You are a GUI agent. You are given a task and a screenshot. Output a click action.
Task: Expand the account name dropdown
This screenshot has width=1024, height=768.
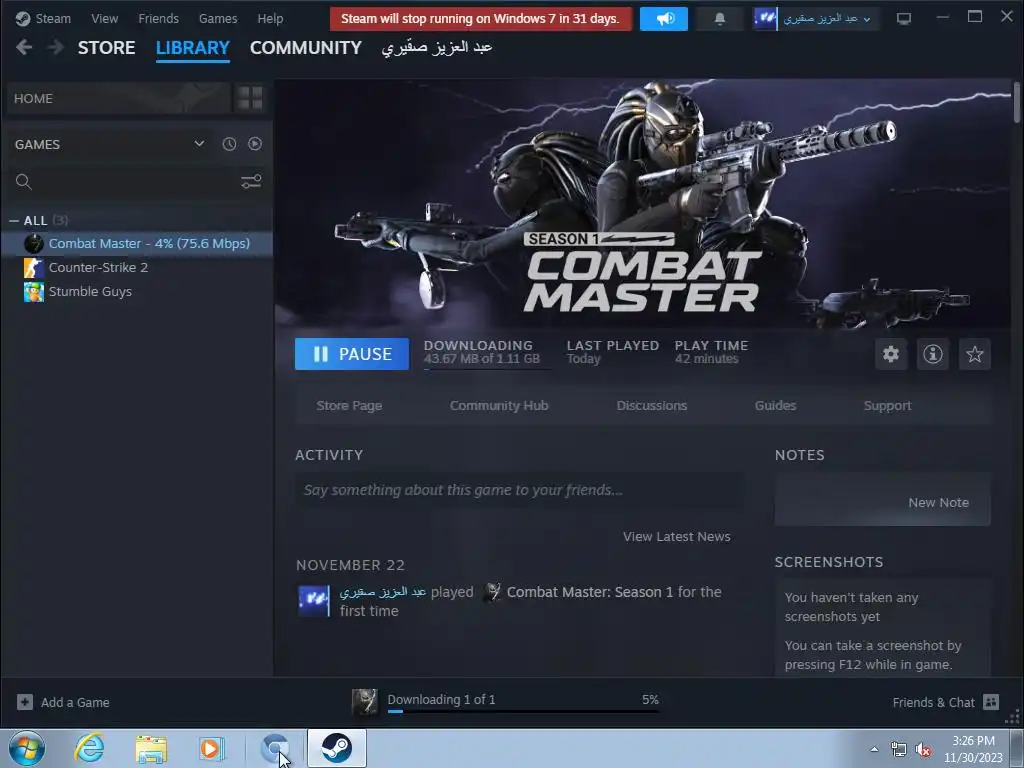coord(867,20)
